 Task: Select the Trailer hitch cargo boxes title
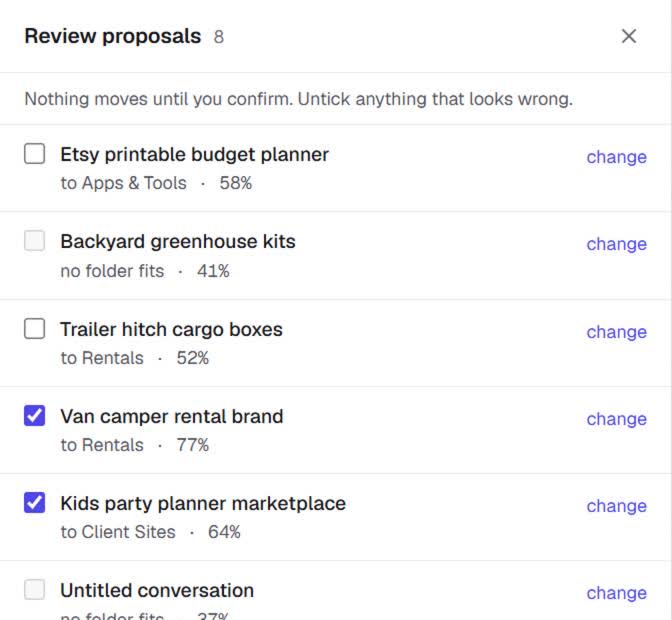tap(171, 329)
